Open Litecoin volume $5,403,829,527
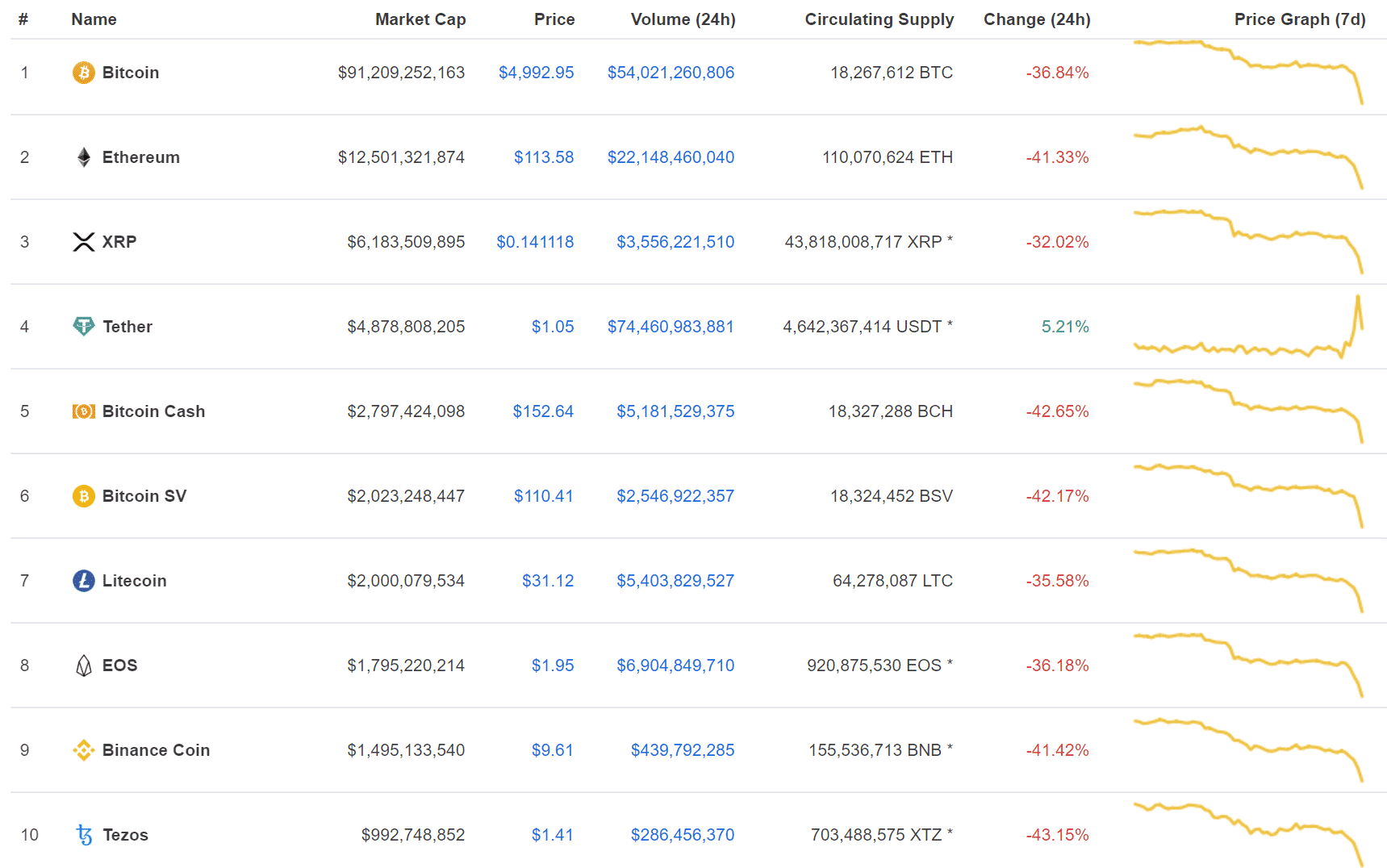The height and width of the screenshot is (868, 1387). point(676,581)
